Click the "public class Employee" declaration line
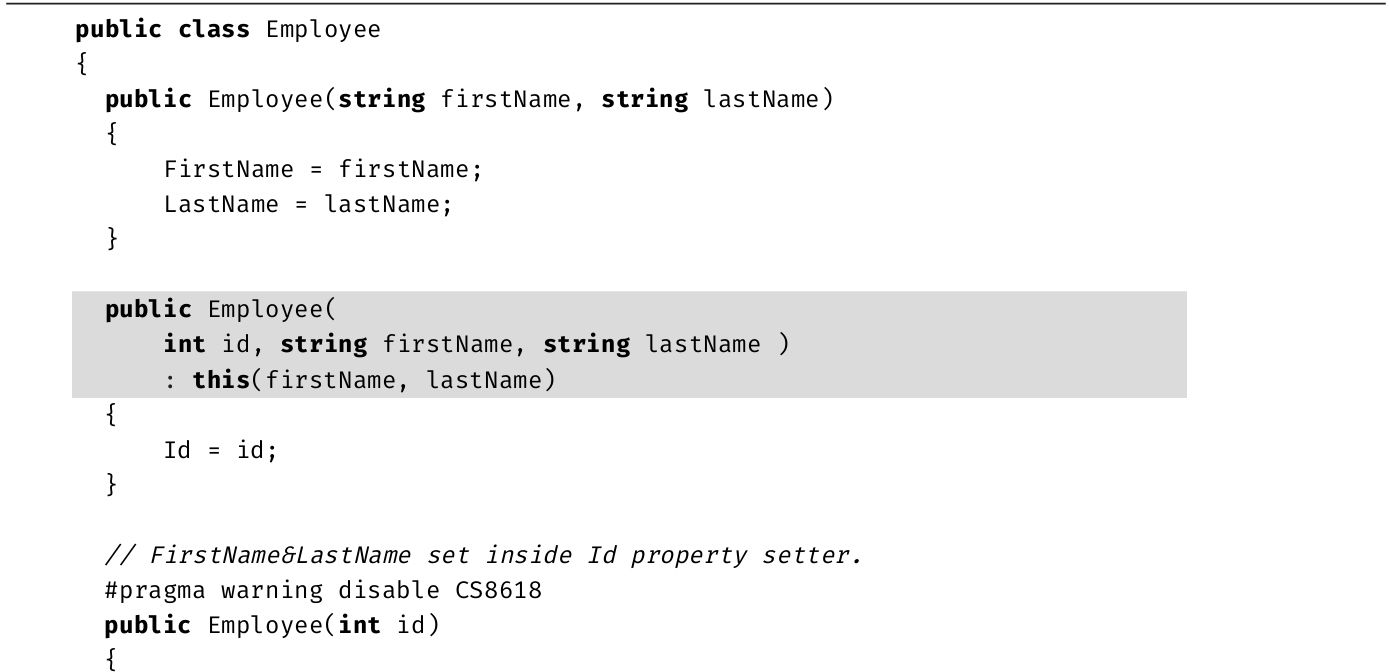The width and height of the screenshot is (1389, 672). pos(228,29)
